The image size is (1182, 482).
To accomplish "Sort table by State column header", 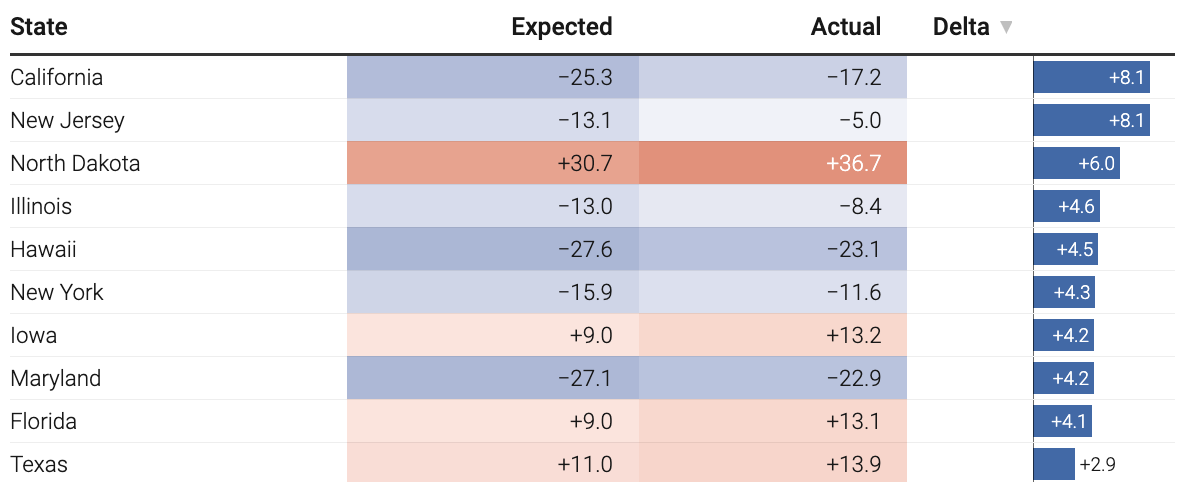I will tap(39, 27).
